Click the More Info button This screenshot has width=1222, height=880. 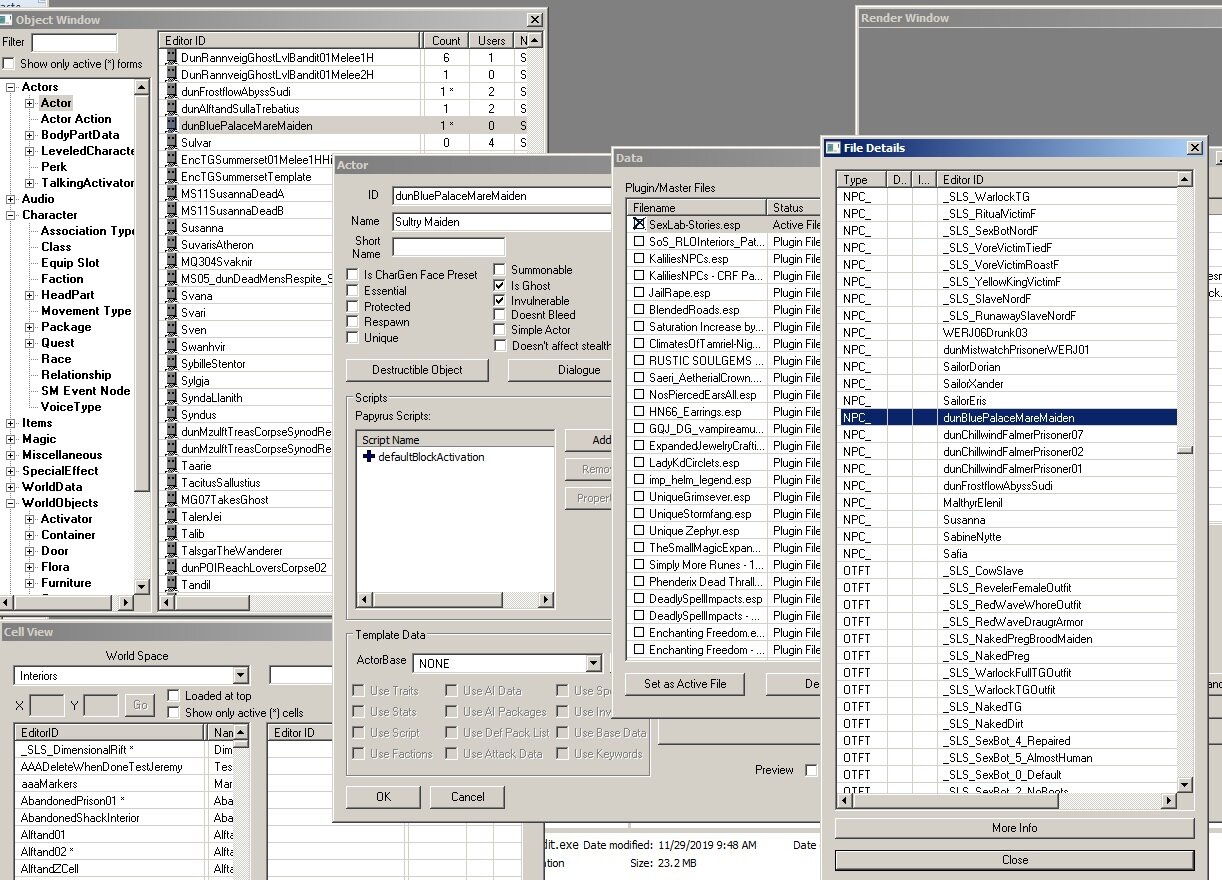pyautogui.click(x=1014, y=828)
